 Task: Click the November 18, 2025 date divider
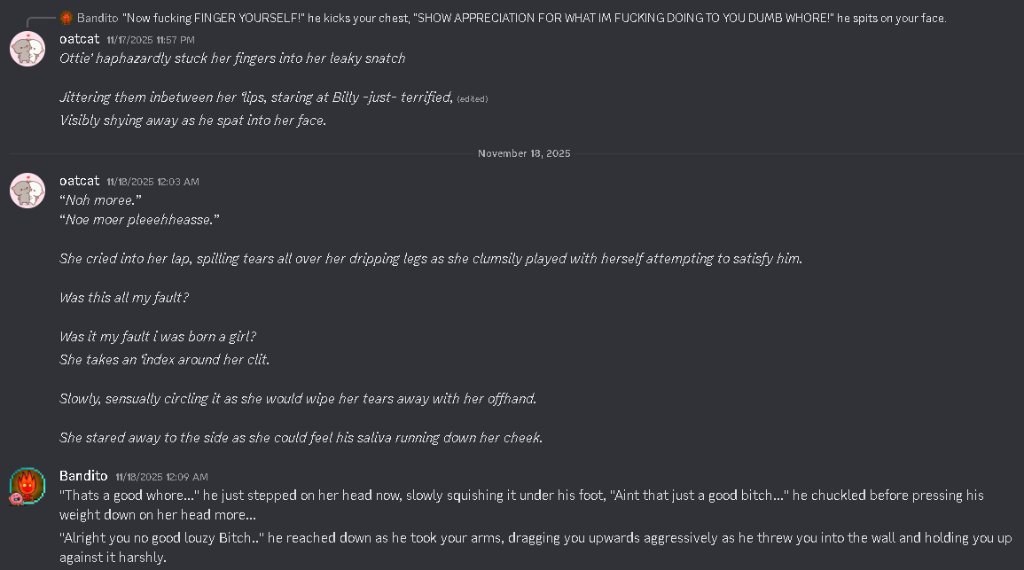point(524,153)
